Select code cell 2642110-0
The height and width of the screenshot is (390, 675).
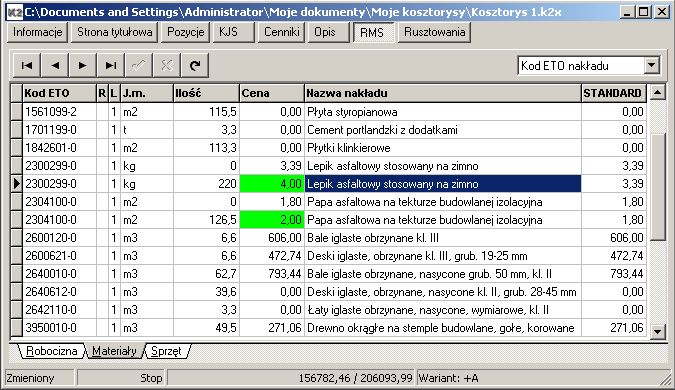[59, 310]
